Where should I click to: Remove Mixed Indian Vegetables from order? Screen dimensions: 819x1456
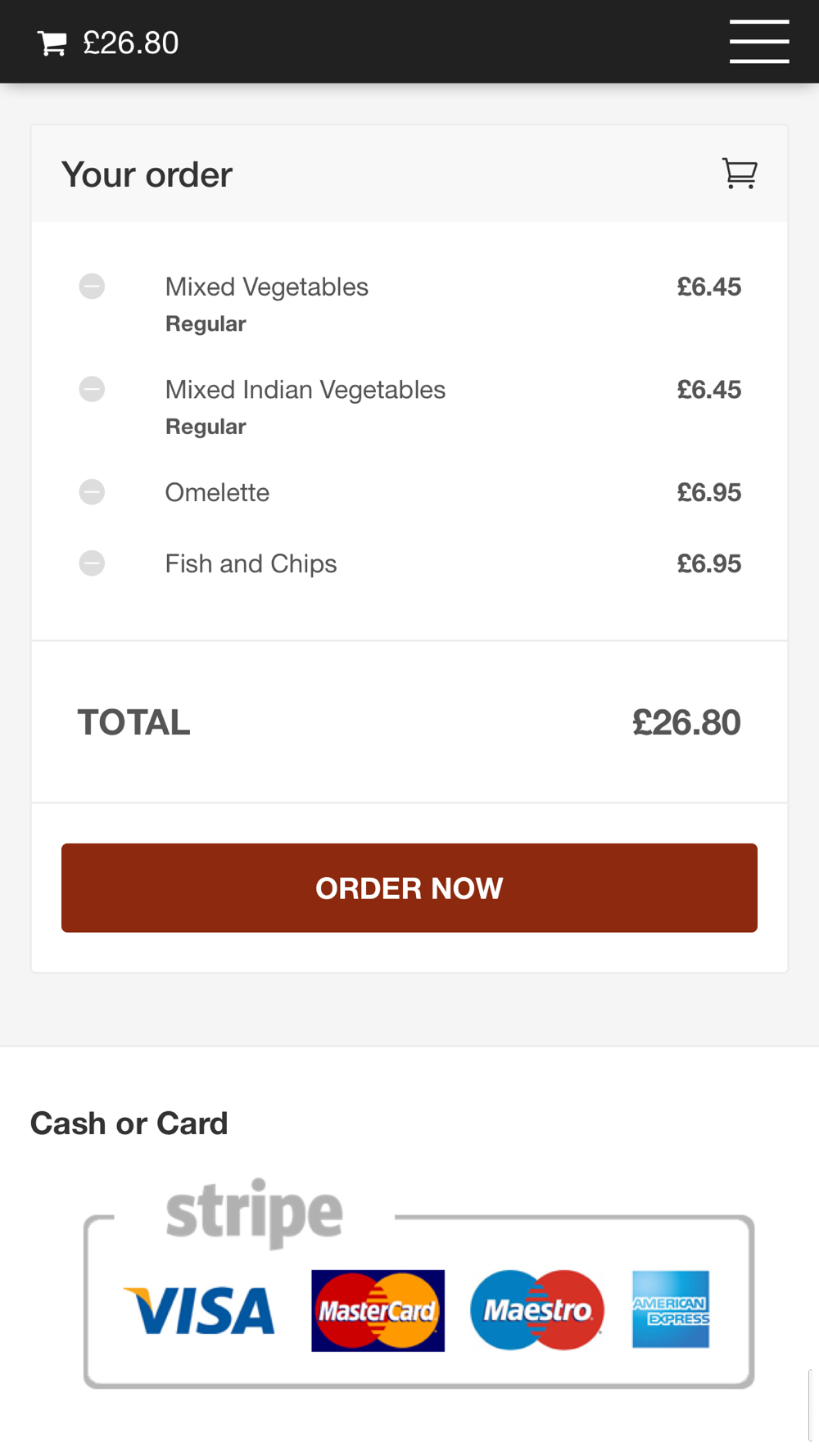92,389
